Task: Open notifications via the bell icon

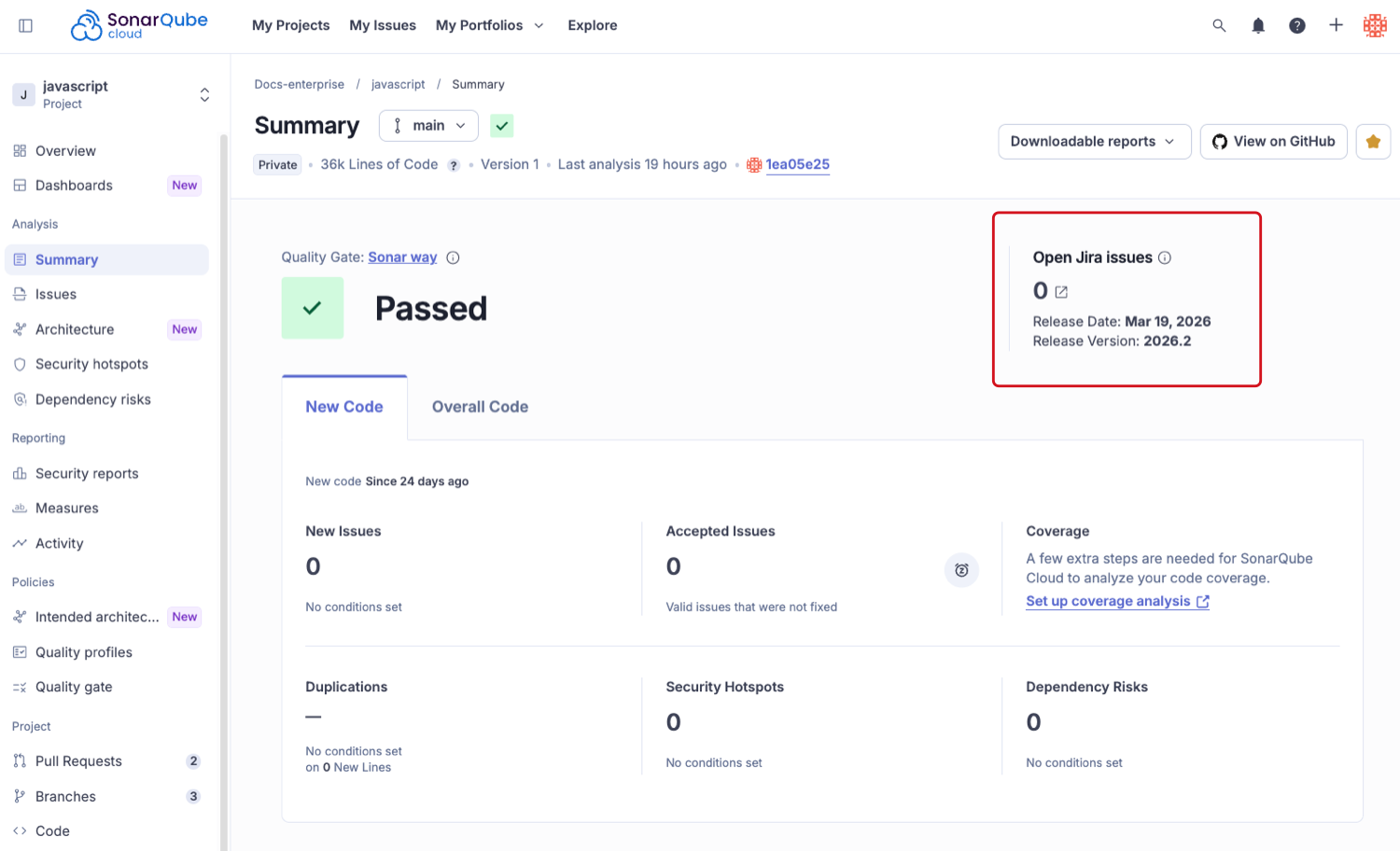Action: pyautogui.click(x=1258, y=25)
